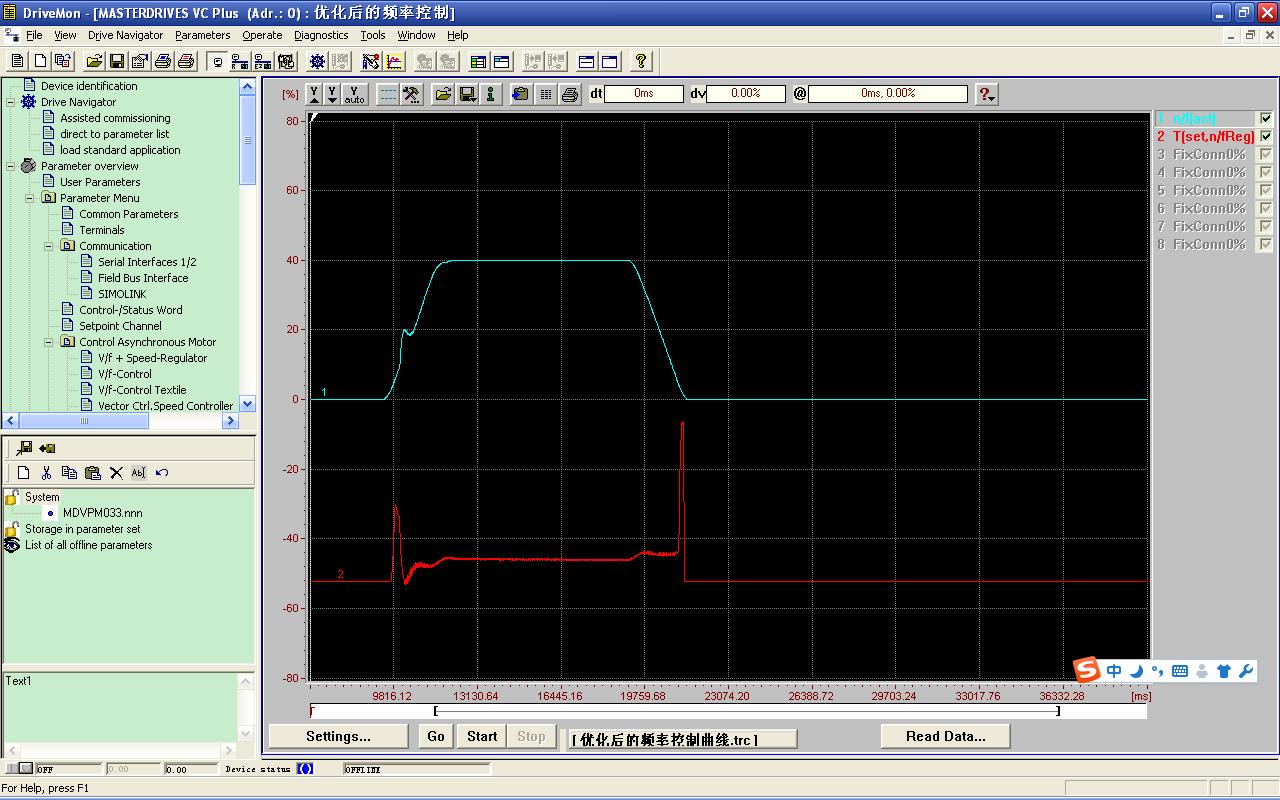This screenshot has height=800, width=1280.
Task: Click the trace file name button
Action: pyautogui.click(x=684, y=739)
